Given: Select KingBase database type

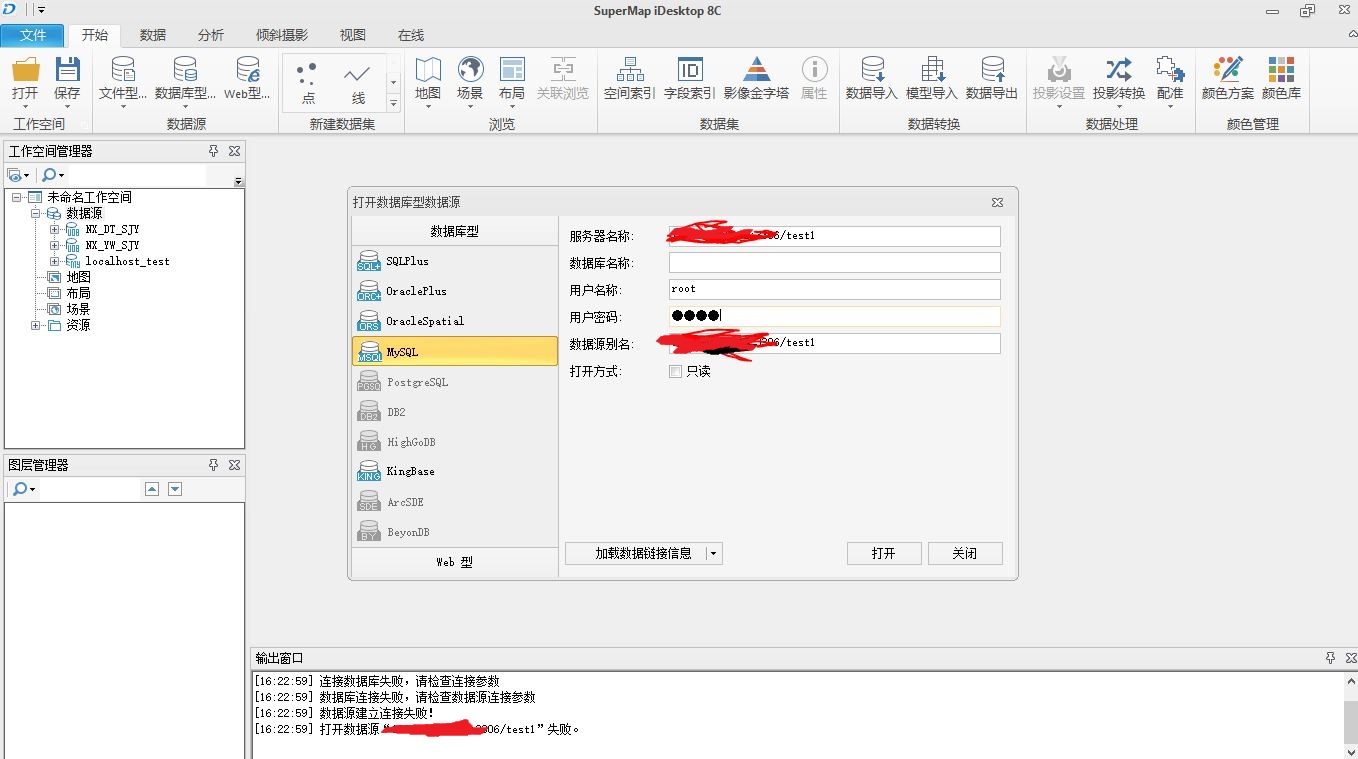Looking at the screenshot, I should (x=455, y=471).
